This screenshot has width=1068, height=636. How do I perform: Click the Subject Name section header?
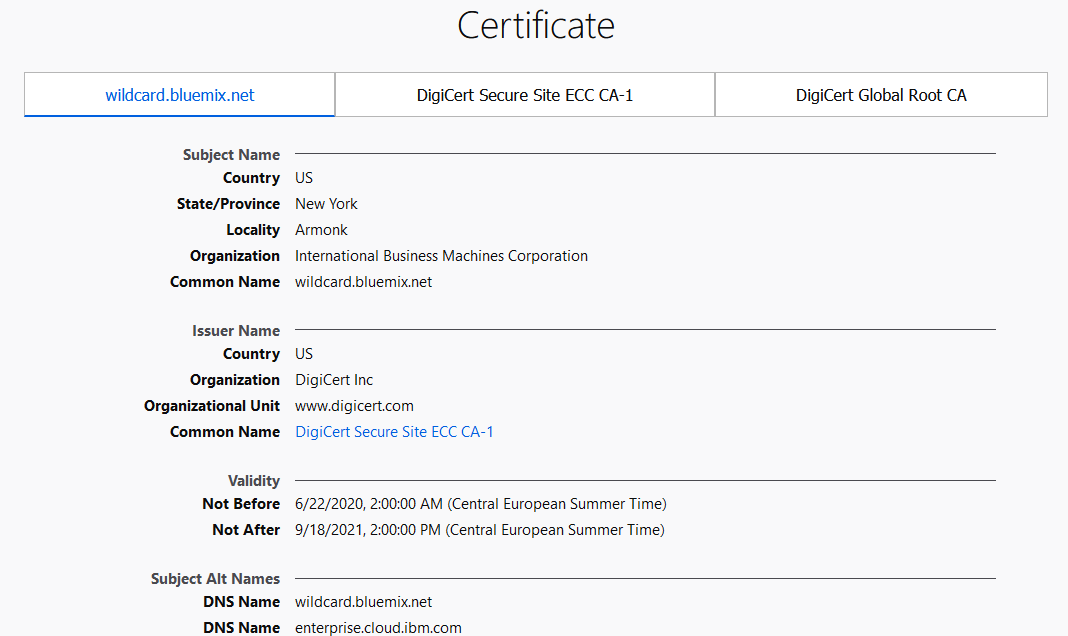[x=231, y=155]
